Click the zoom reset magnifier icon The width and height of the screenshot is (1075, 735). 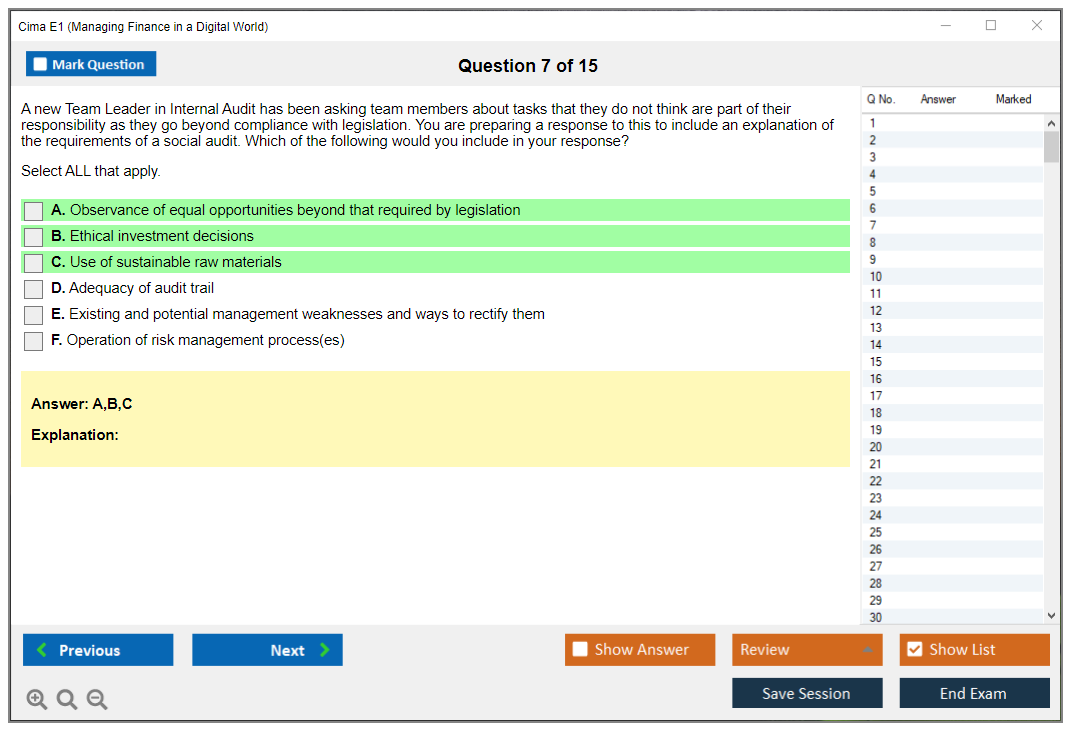[67, 700]
